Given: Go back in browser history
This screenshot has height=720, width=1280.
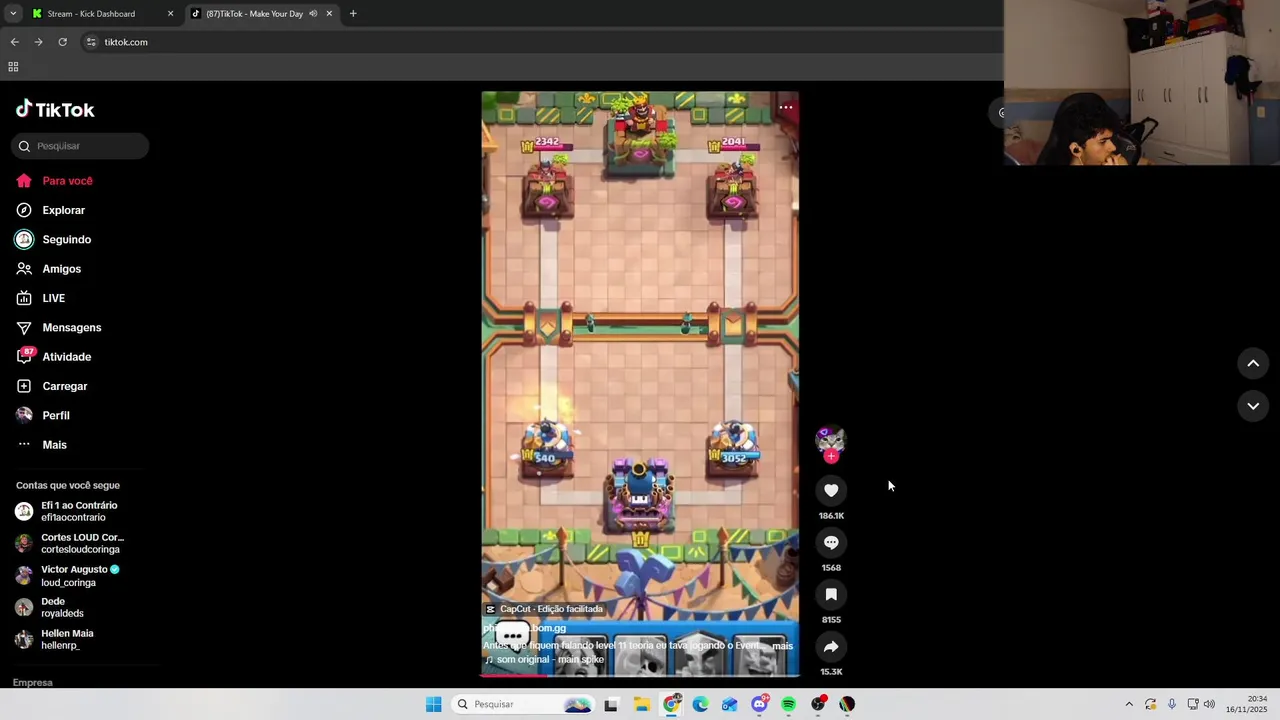Looking at the screenshot, I should pos(14,42).
